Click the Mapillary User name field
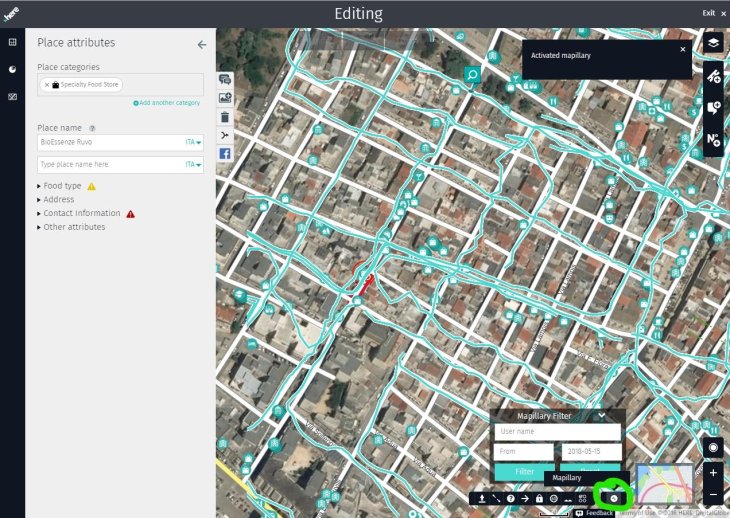730x518 pixels. pyautogui.click(x=557, y=431)
